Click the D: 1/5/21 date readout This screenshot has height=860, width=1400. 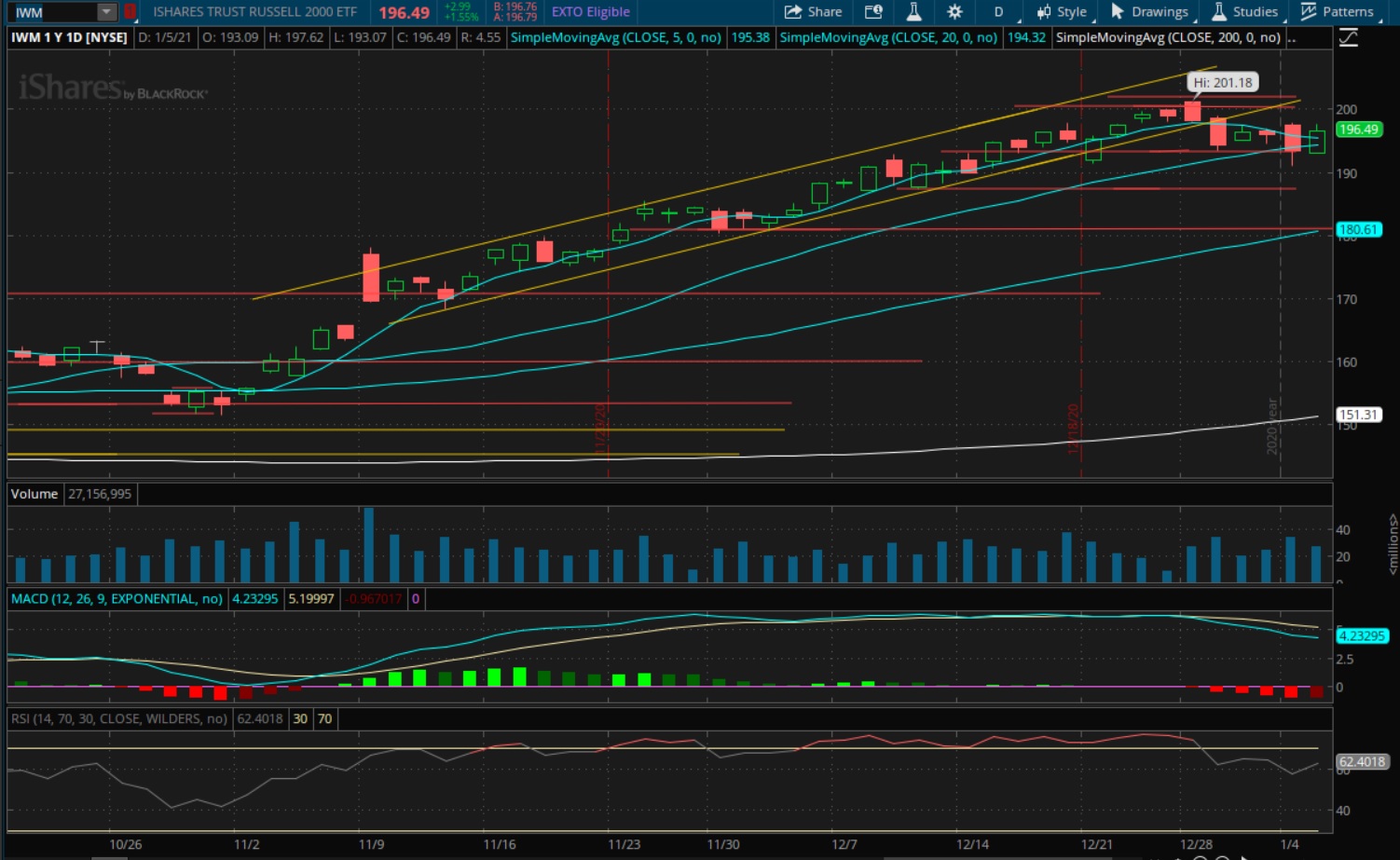click(165, 37)
